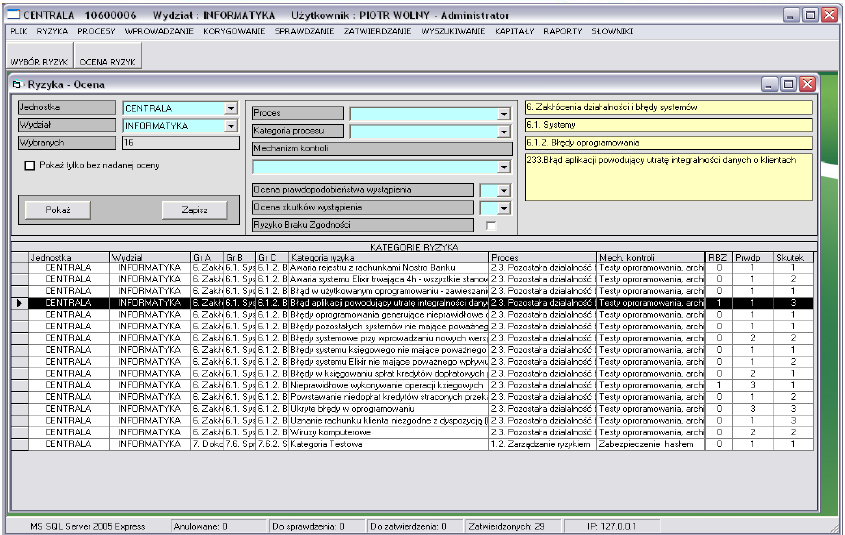Screen dimensions: 845x535
Task: Open the SŁOWNIKI menu
Action: (x=612, y=31)
